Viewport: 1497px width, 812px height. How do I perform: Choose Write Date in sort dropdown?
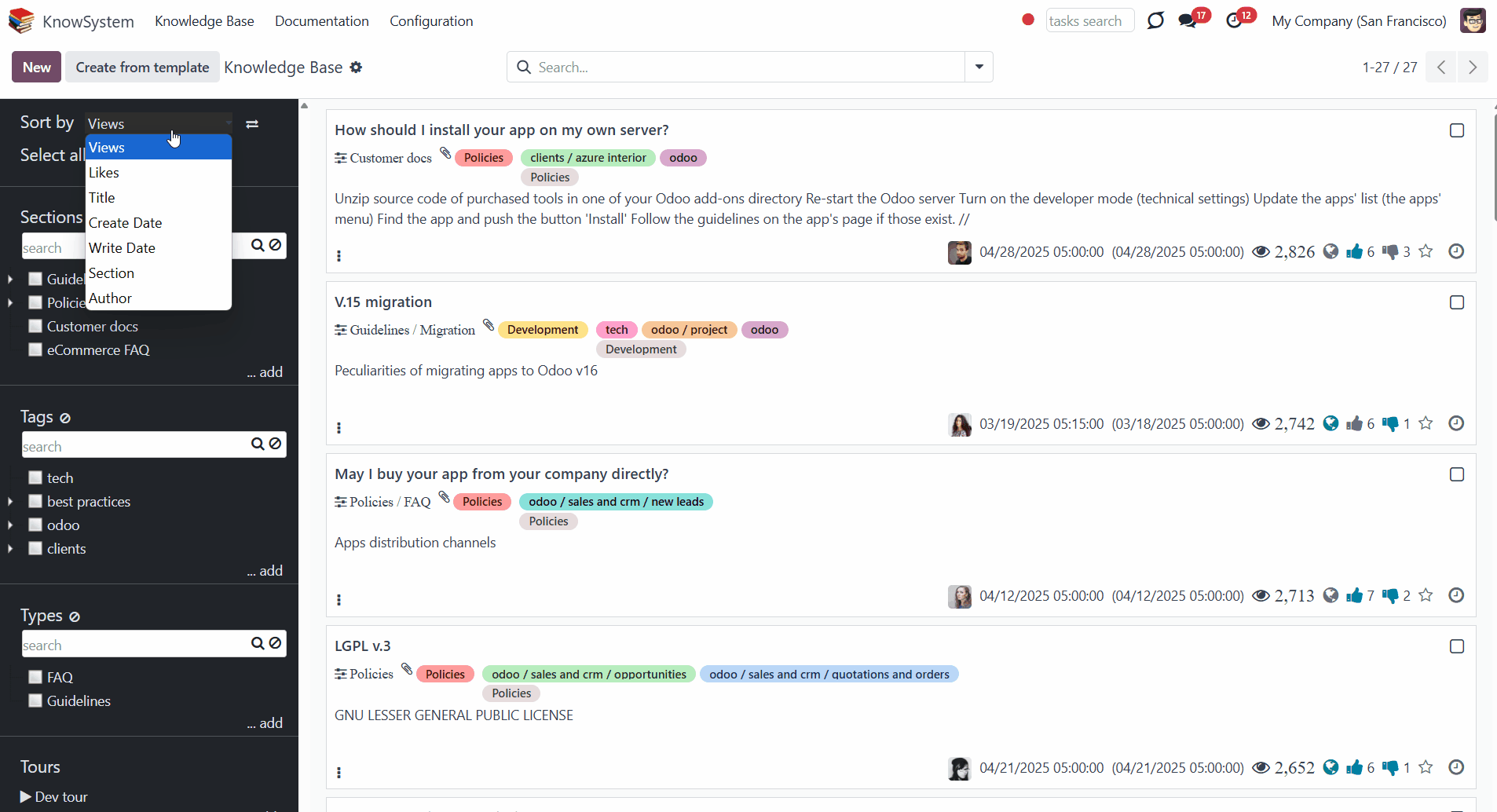pyautogui.click(x=122, y=248)
